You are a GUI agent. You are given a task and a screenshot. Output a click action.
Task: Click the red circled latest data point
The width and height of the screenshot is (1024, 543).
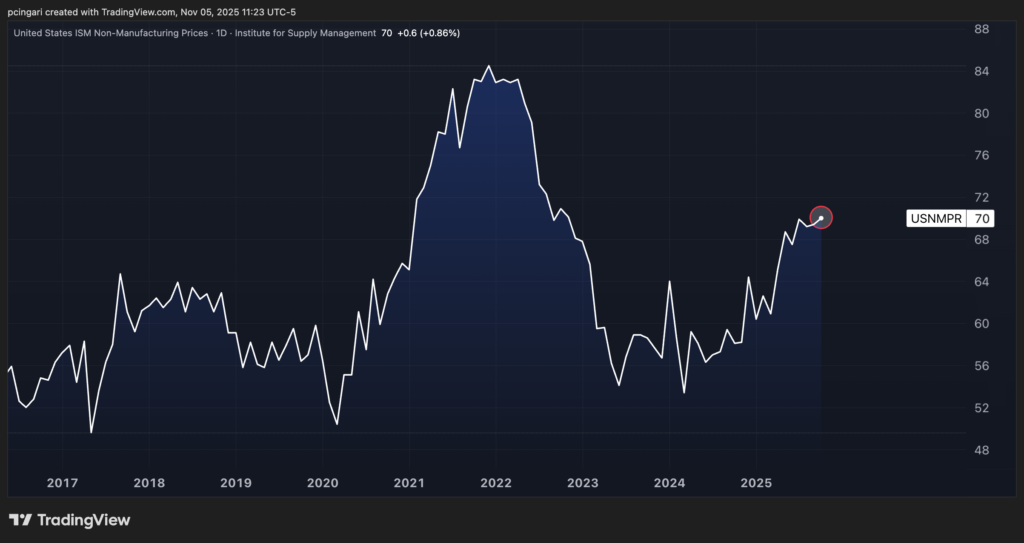(821, 217)
